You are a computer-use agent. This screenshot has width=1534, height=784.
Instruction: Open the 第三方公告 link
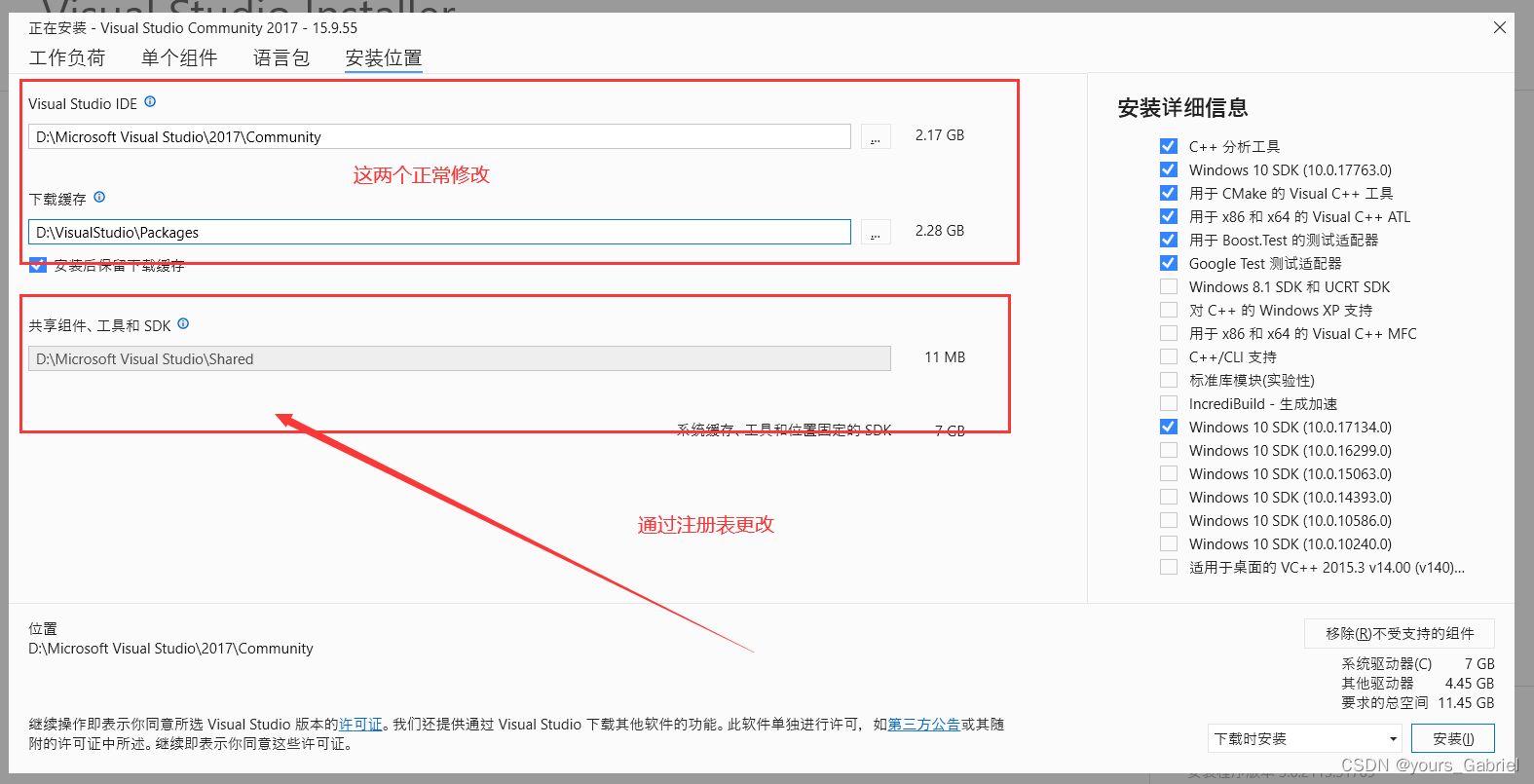(x=923, y=724)
